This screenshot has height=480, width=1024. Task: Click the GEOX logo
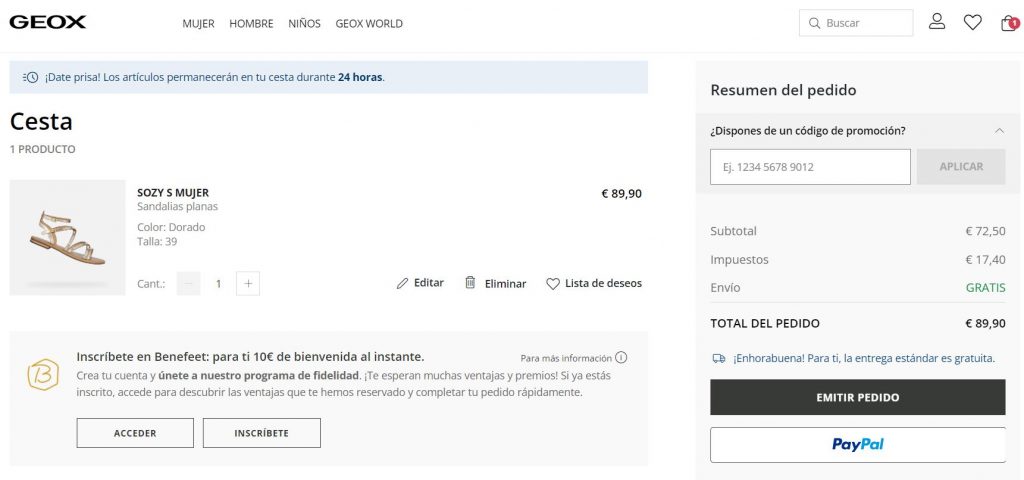click(48, 22)
